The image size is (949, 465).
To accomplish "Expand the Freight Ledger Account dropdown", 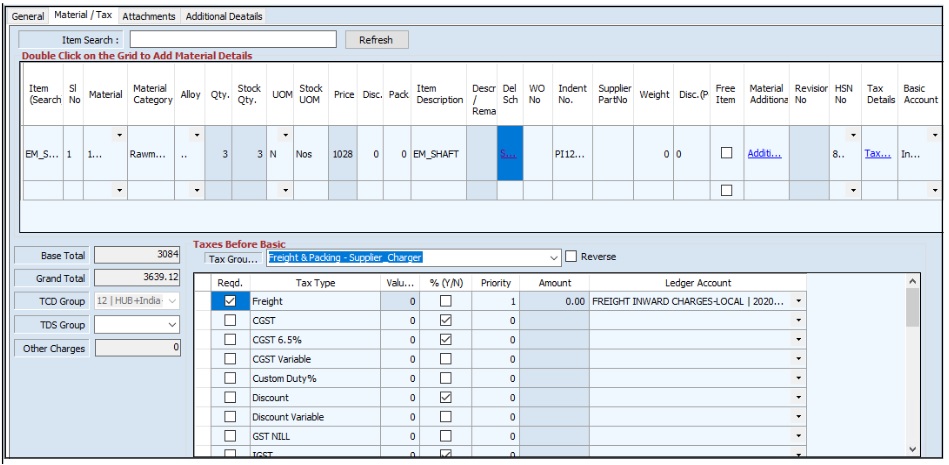I will pos(798,301).
